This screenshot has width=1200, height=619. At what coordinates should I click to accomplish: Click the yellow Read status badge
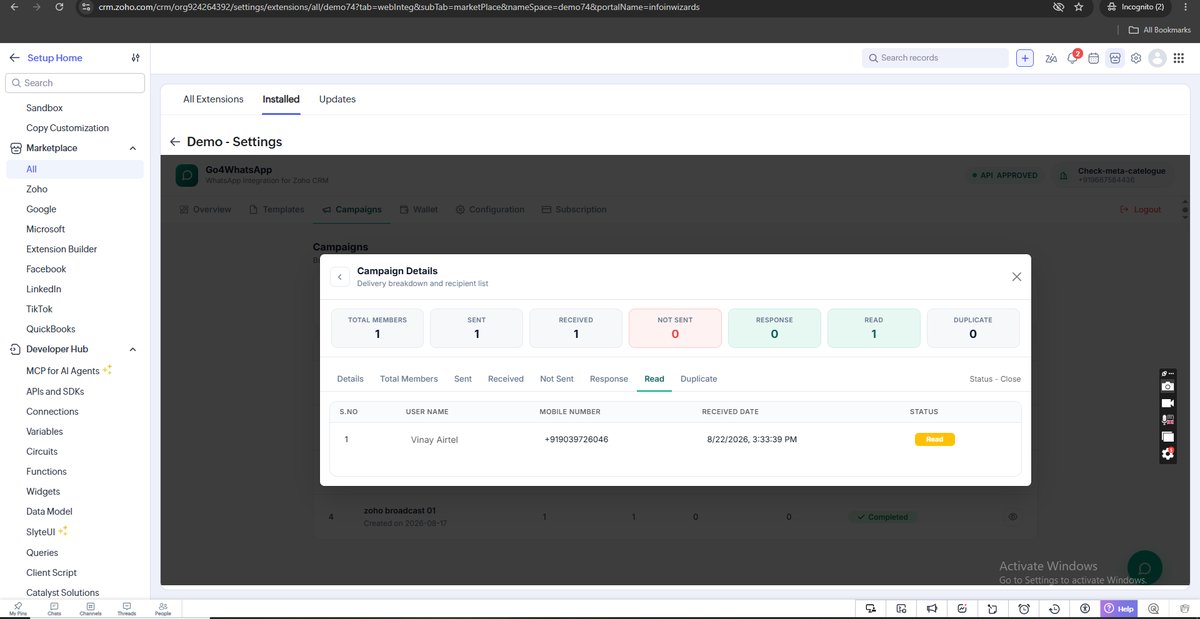click(934, 439)
